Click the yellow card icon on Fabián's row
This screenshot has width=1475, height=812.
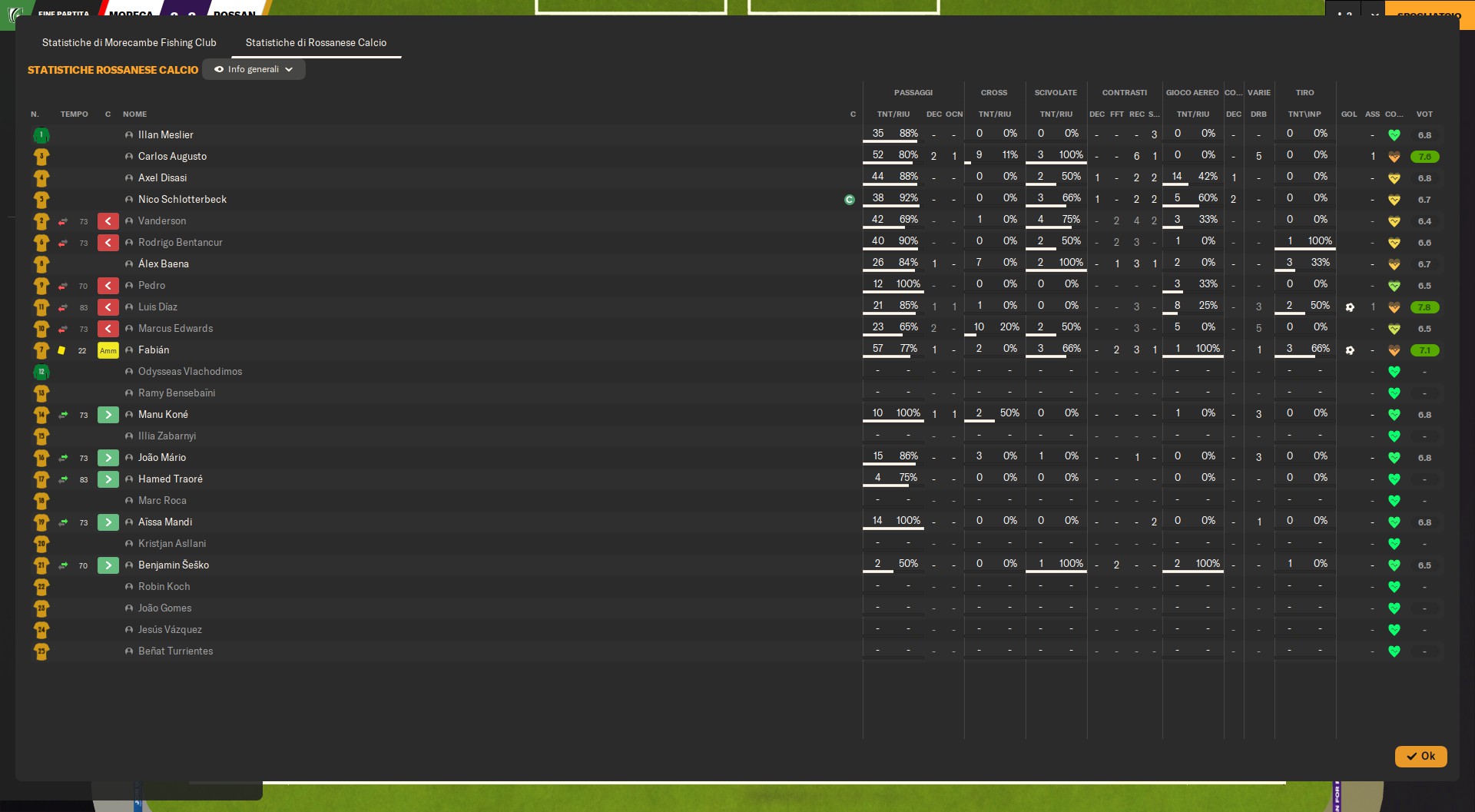[61, 350]
